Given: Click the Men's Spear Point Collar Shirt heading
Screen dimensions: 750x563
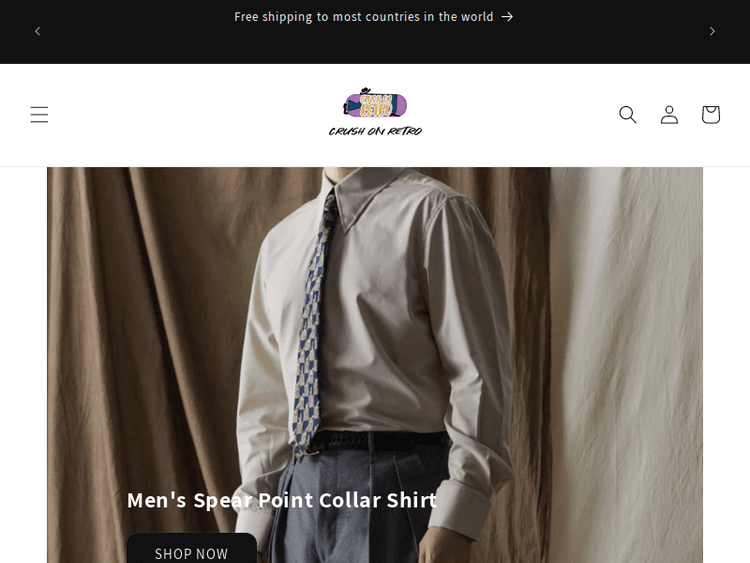Looking at the screenshot, I should click(282, 500).
